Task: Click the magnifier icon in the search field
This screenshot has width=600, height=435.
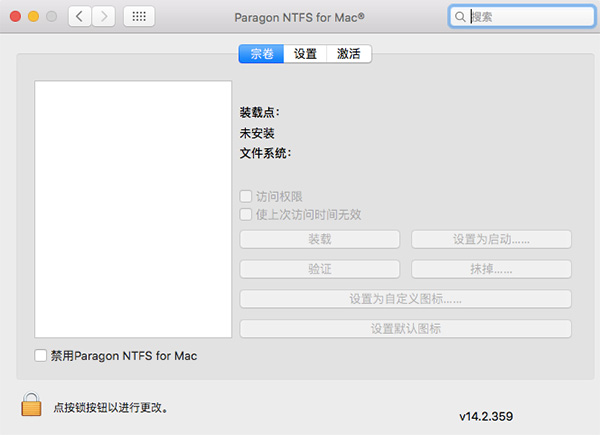Action: pyautogui.click(x=460, y=17)
